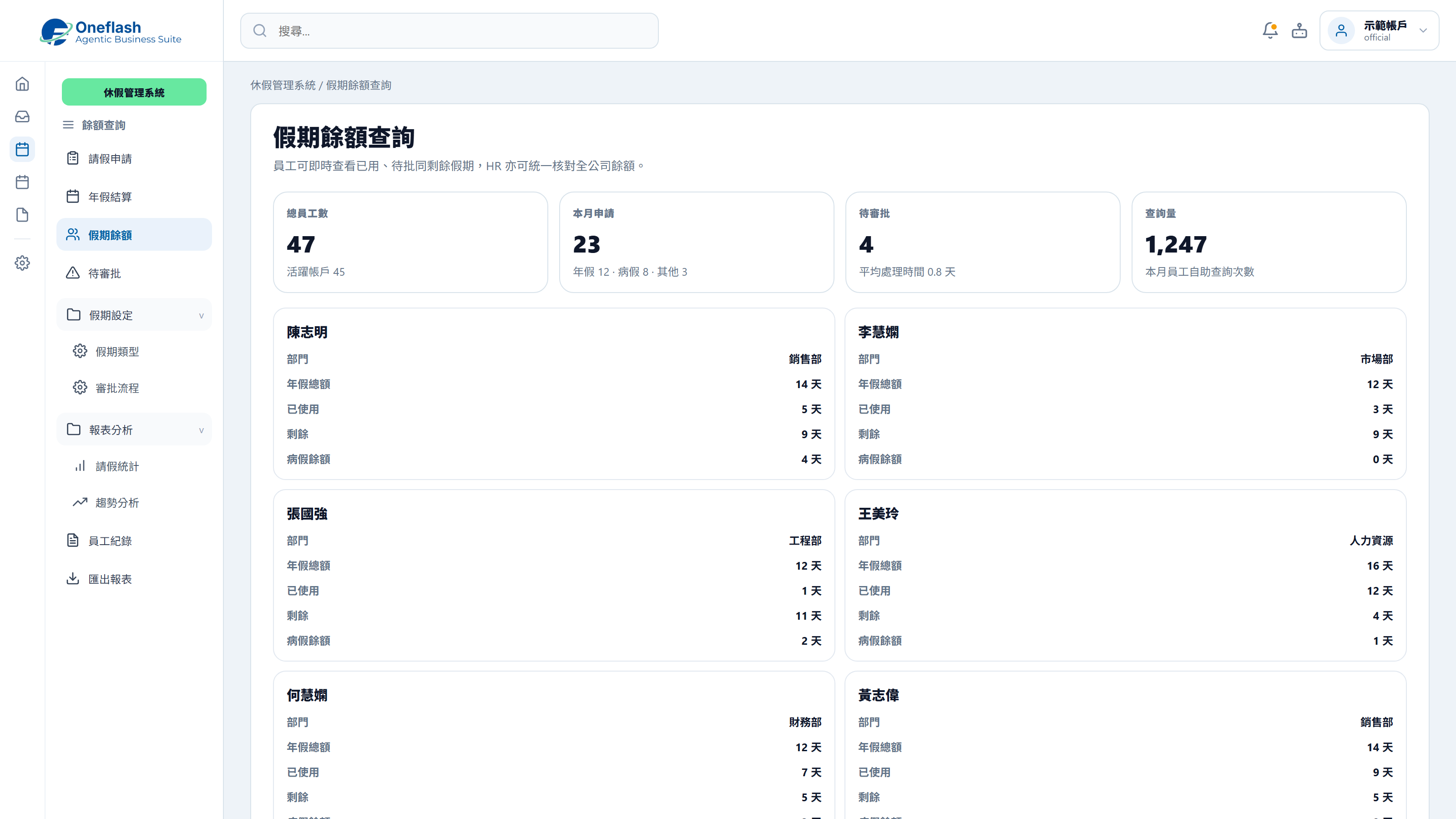Image resolution: width=1456 pixels, height=819 pixels.
Task: Click the 假期類型 gear icon
Action: point(80,351)
